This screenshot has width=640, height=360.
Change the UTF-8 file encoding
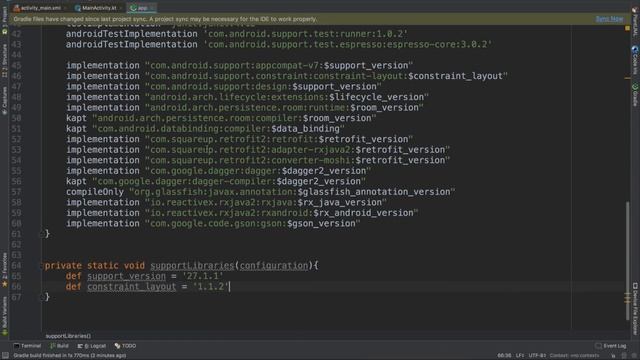click(537, 356)
